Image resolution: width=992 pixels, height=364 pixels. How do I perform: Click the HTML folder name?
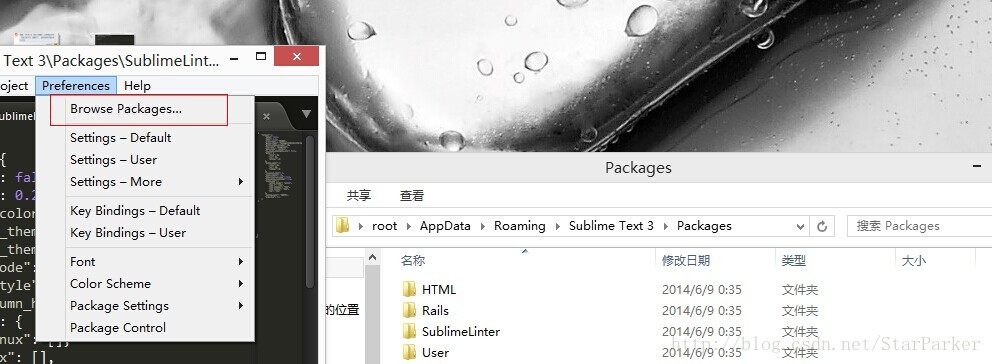439,289
